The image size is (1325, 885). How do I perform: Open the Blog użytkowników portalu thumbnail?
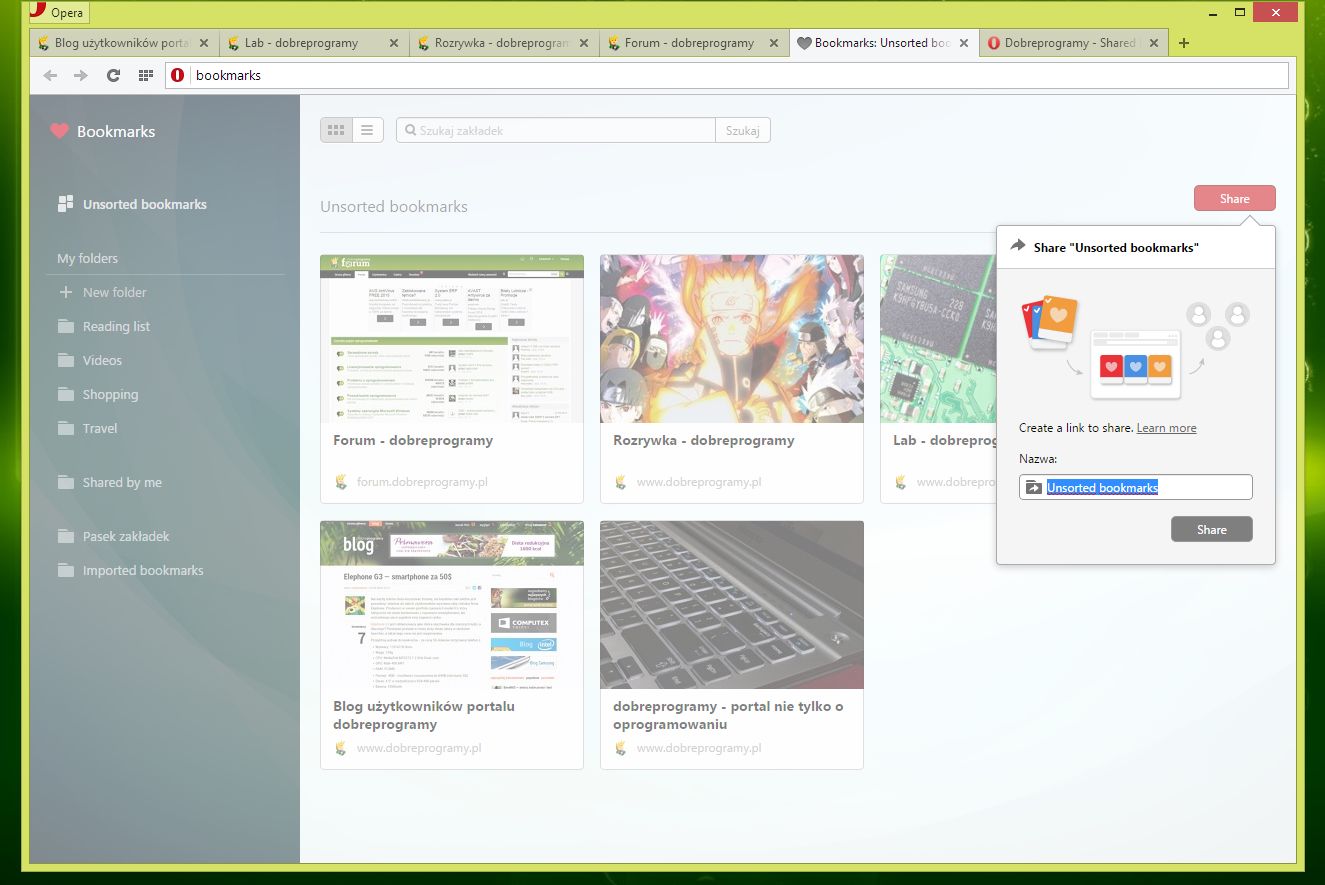[x=452, y=604]
